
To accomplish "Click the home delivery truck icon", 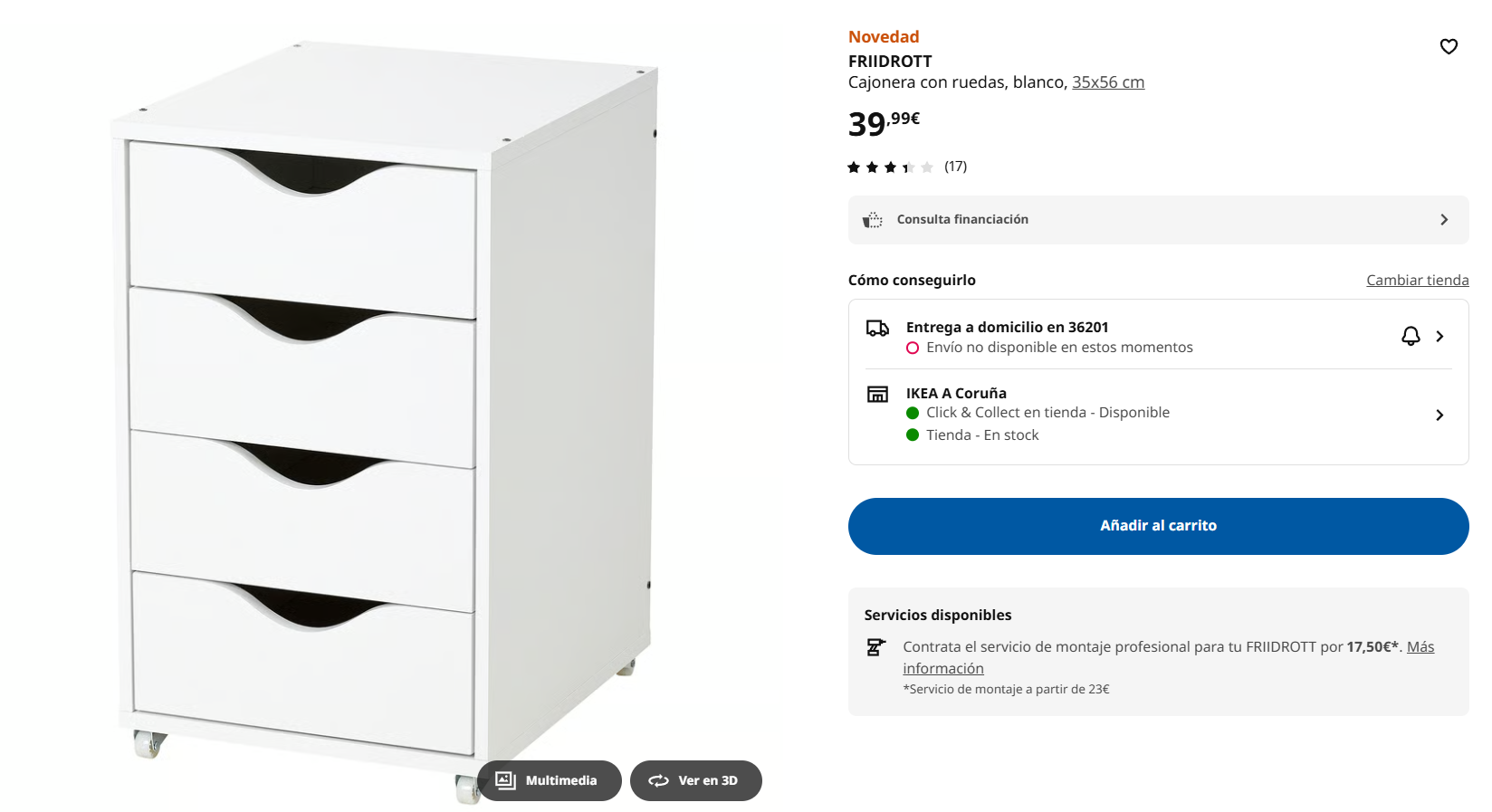I will [x=877, y=328].
